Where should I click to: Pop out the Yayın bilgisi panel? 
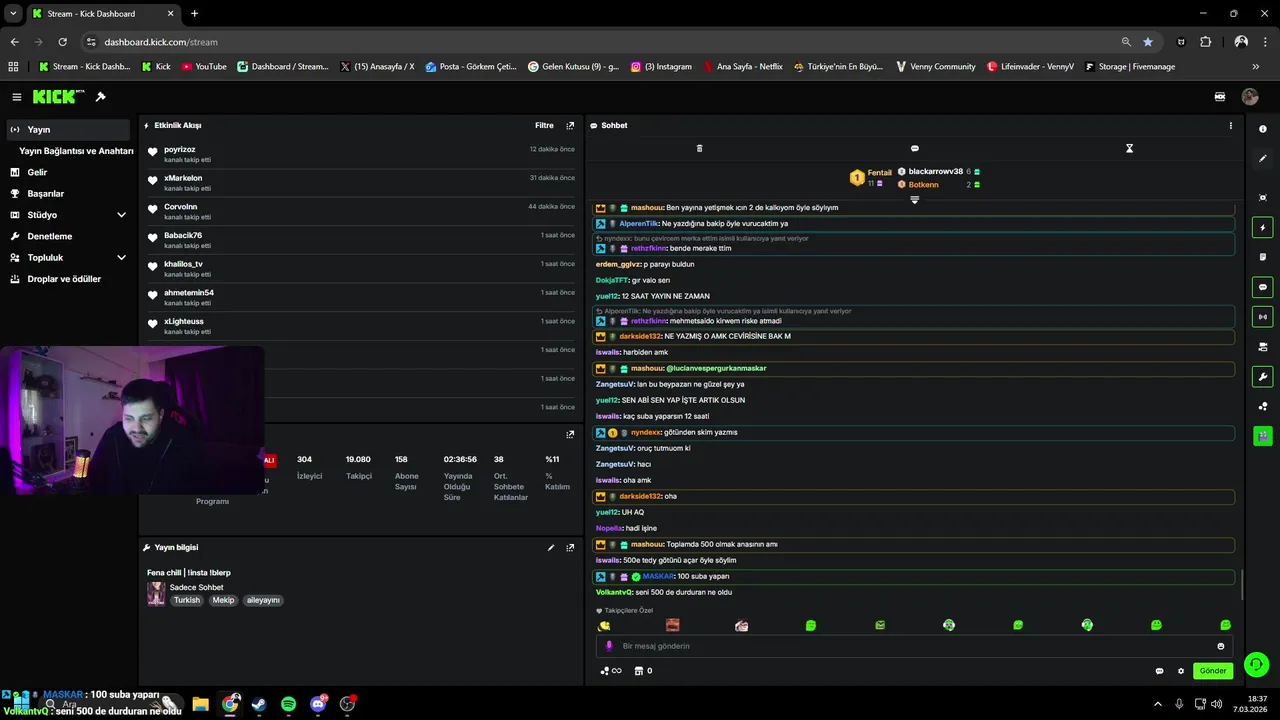click(570, 548)
